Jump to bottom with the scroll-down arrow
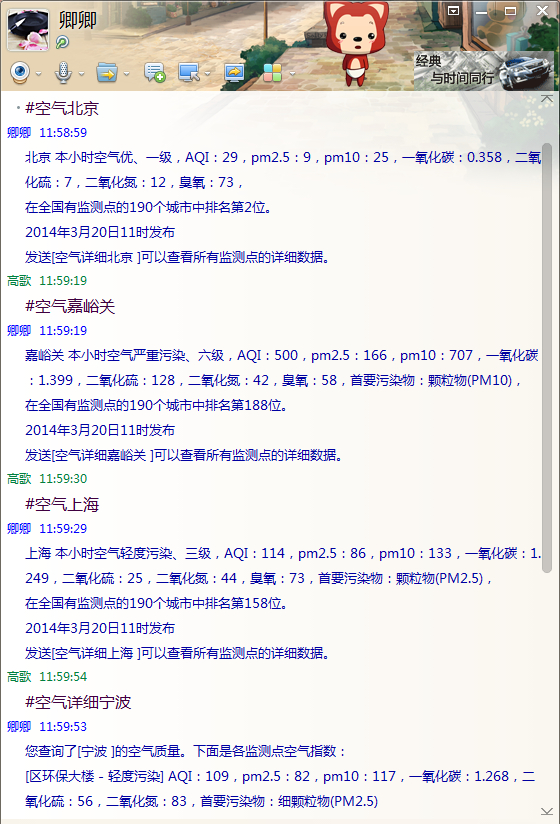The height and width of the screenshot is (824, 560). tap(547, 811)
